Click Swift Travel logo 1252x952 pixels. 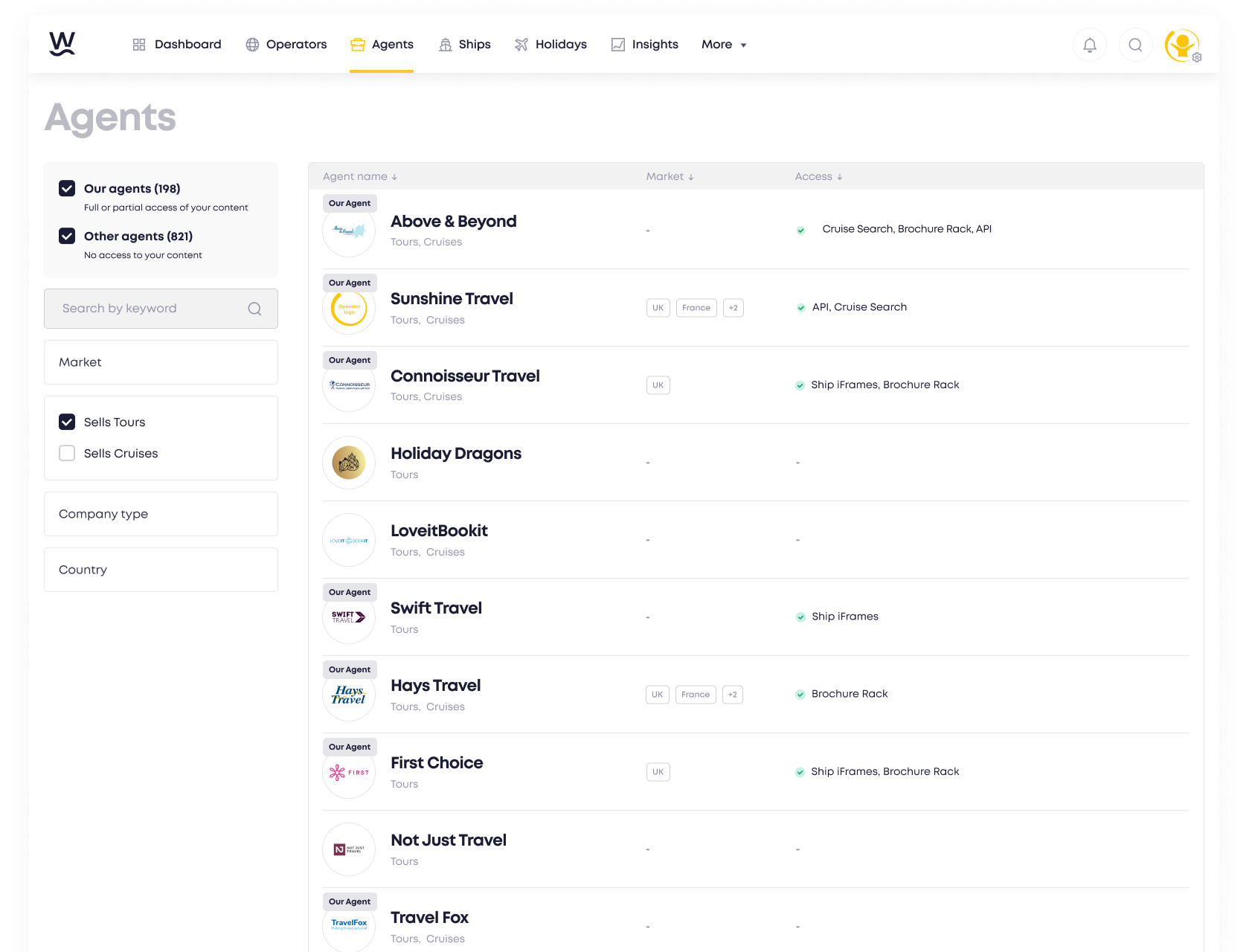pyautogui.click(x=349, y=617)
